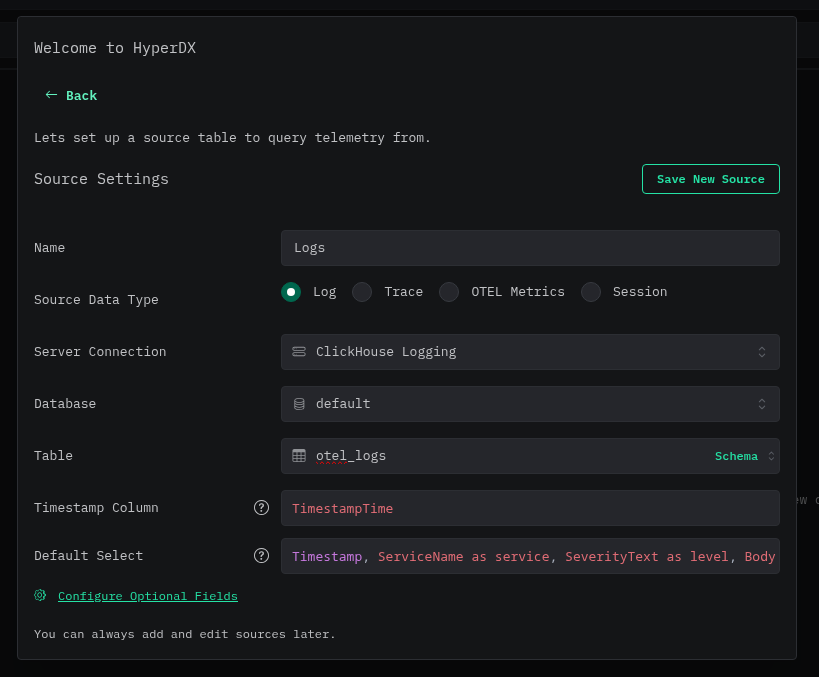Viewport: 819px width, 677px height.
Task: Click the Name label text
Action: click(x=50, y=248)
